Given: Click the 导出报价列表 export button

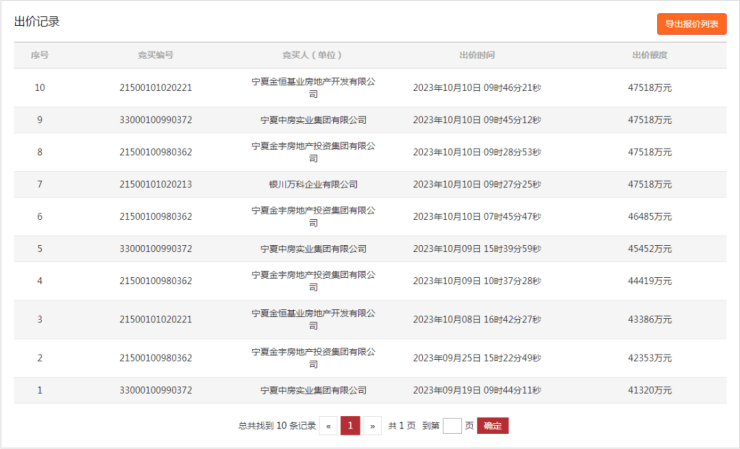Looking at the screenshot, I should click(691, 24).
